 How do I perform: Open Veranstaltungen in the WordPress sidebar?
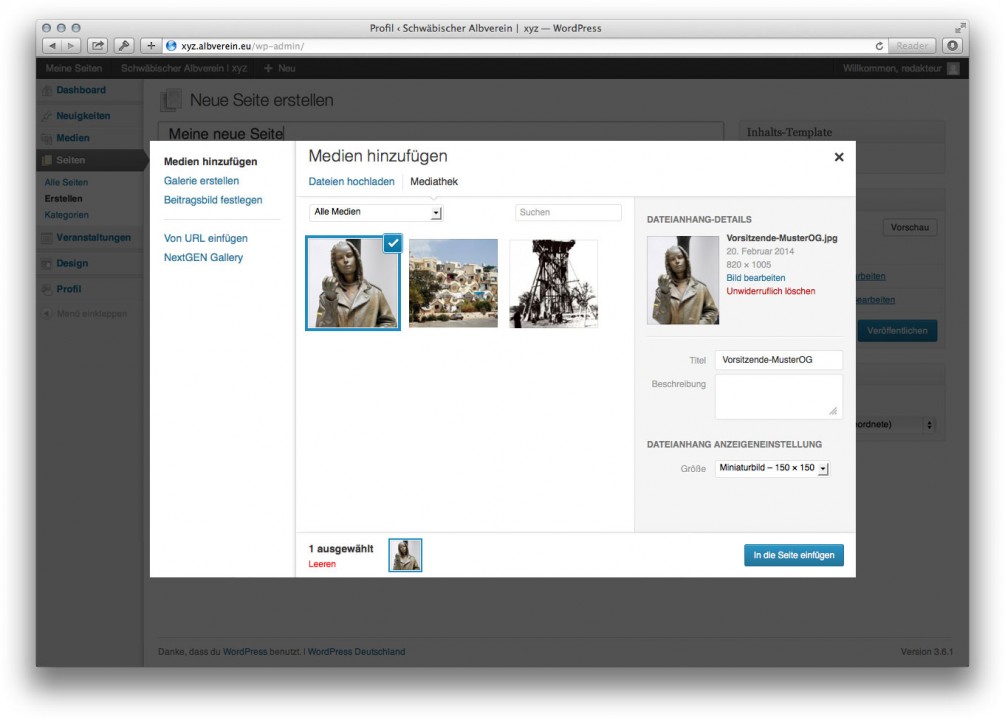(x=94, y=238)
